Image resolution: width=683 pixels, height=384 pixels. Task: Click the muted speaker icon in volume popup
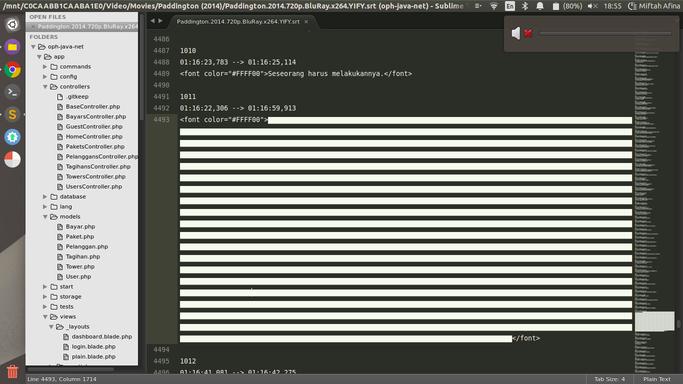[x=521, y=33]
